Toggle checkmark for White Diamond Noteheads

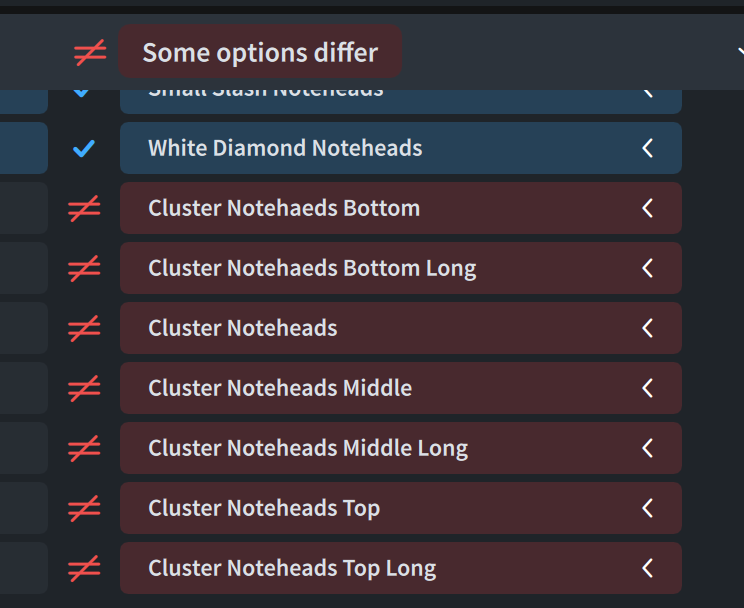pos(84,149)
